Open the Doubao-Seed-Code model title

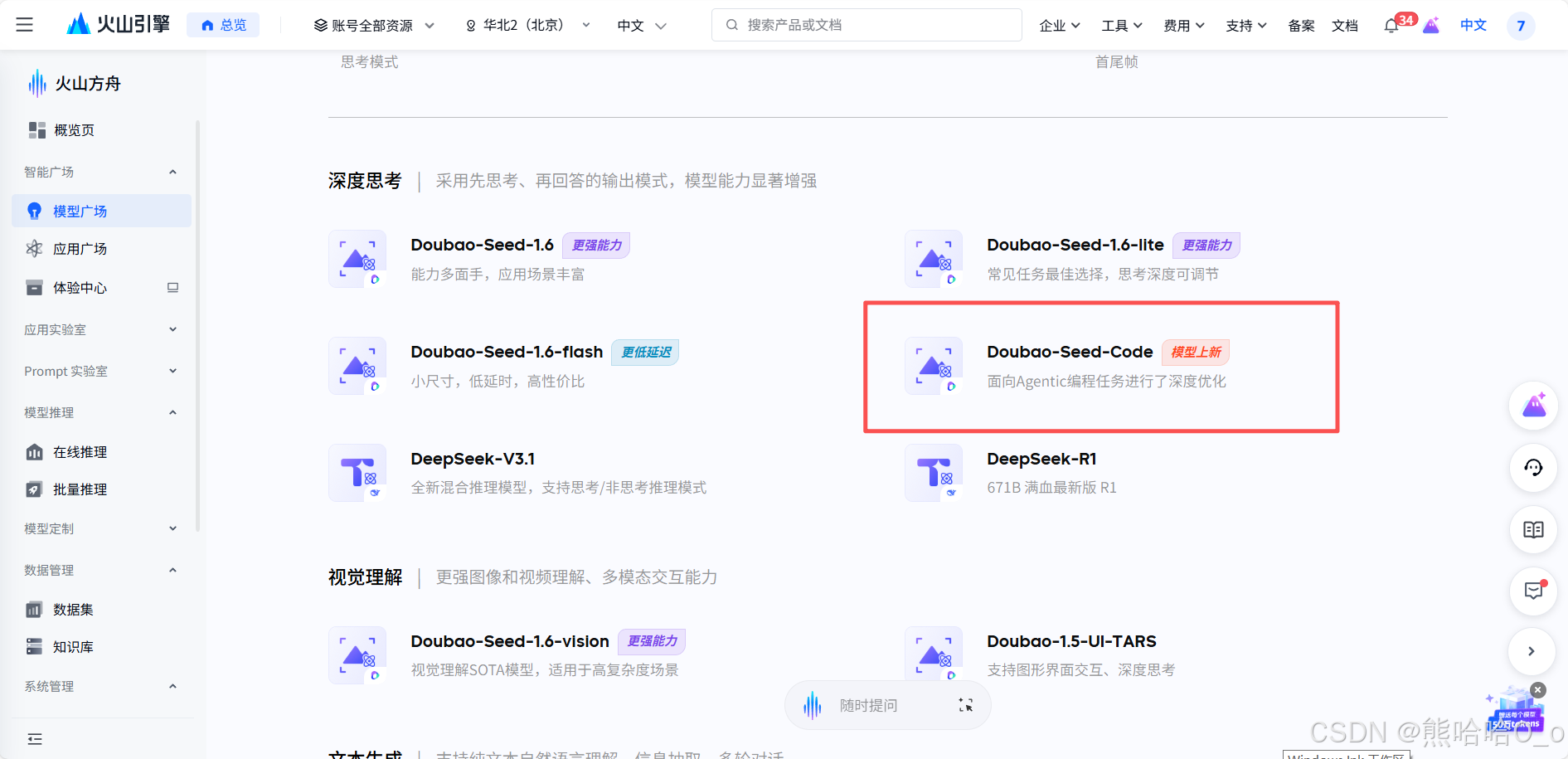(1070, 352)
